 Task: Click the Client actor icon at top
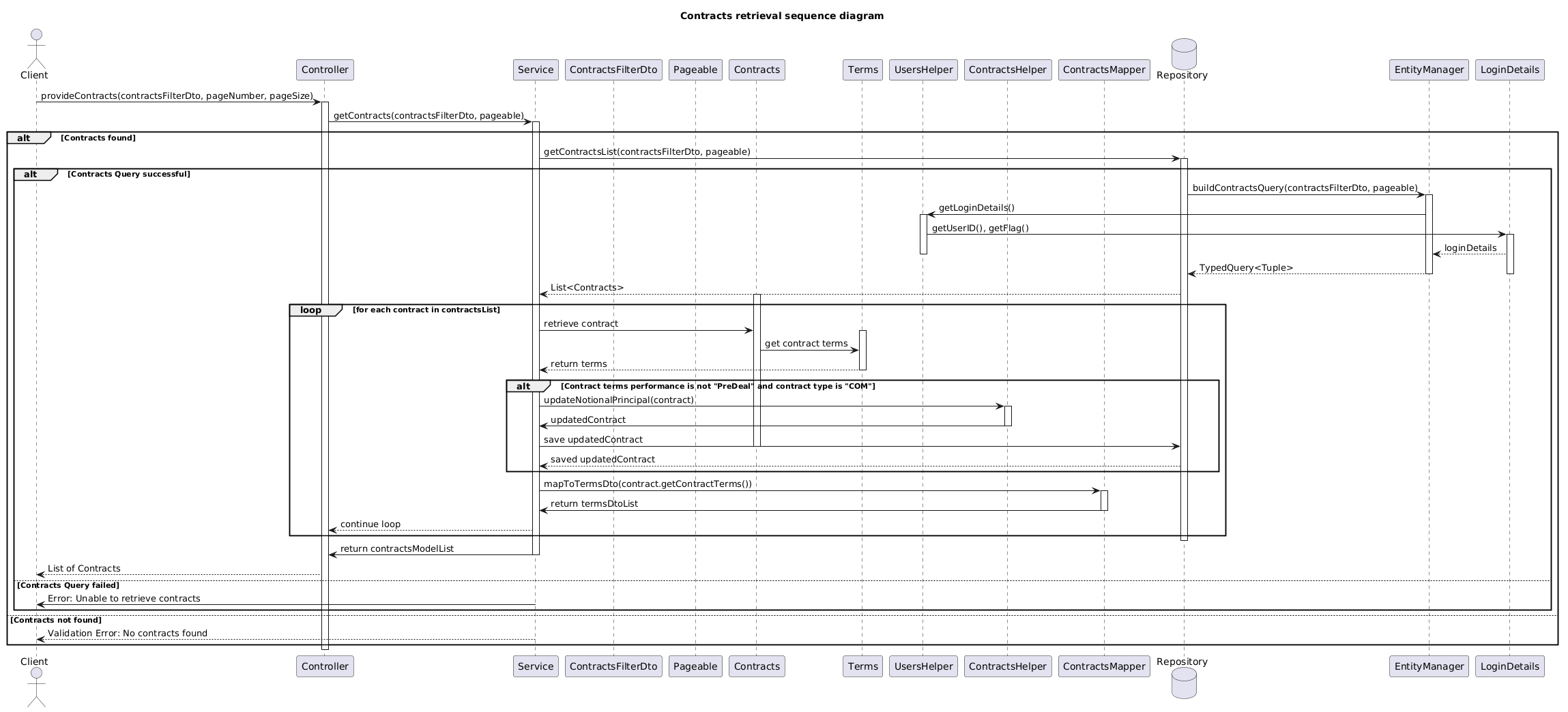tap(35, 48)
